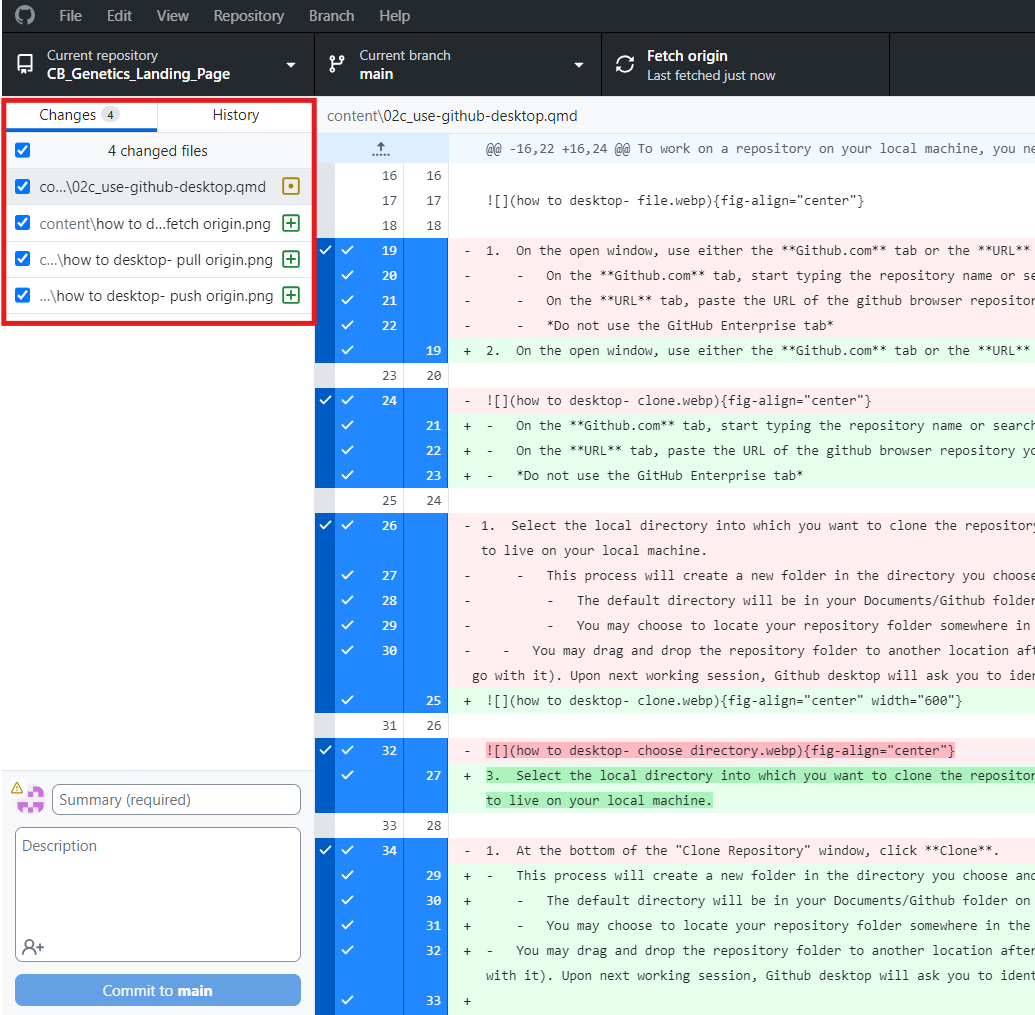Select the how to desktop- push origin.png row
Image resolution: width=1035 pixels, height=1015 pixels.
[x=158, y=295]
